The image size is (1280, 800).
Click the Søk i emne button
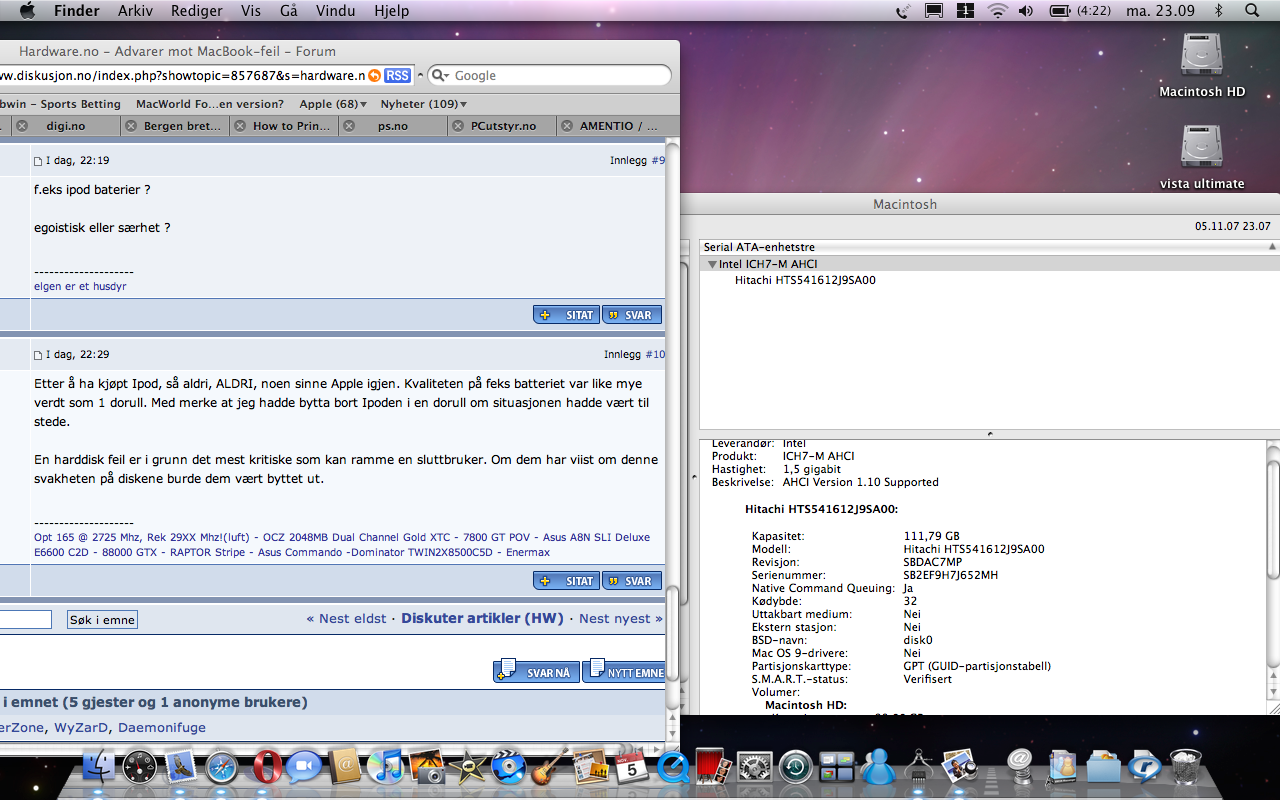pyautogui.click(x=102, y=620)
